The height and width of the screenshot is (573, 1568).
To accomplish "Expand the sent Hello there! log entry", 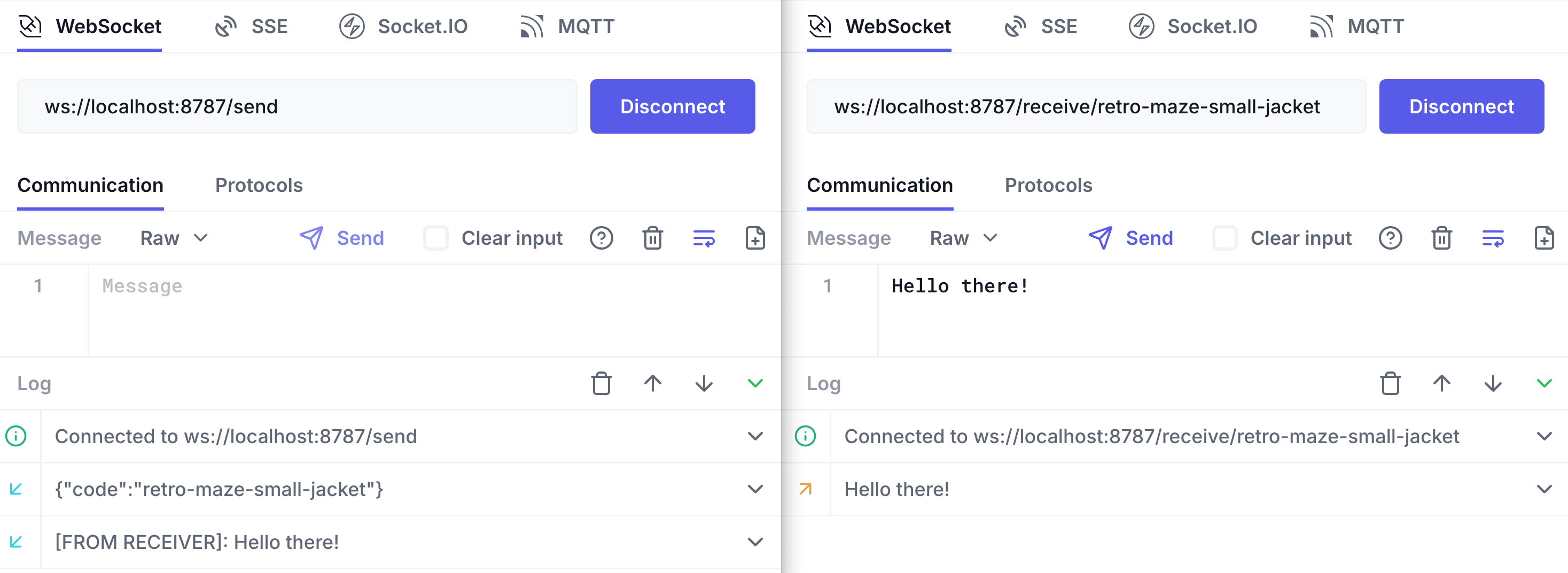I will coord(1544,489).
